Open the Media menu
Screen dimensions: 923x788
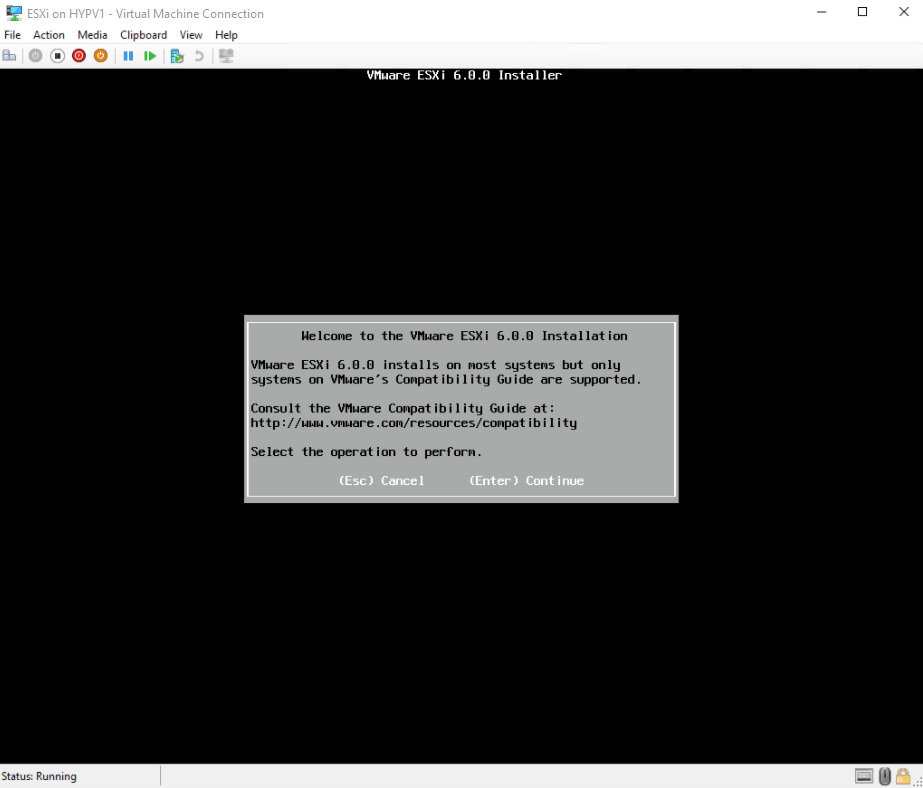point(92,35)
